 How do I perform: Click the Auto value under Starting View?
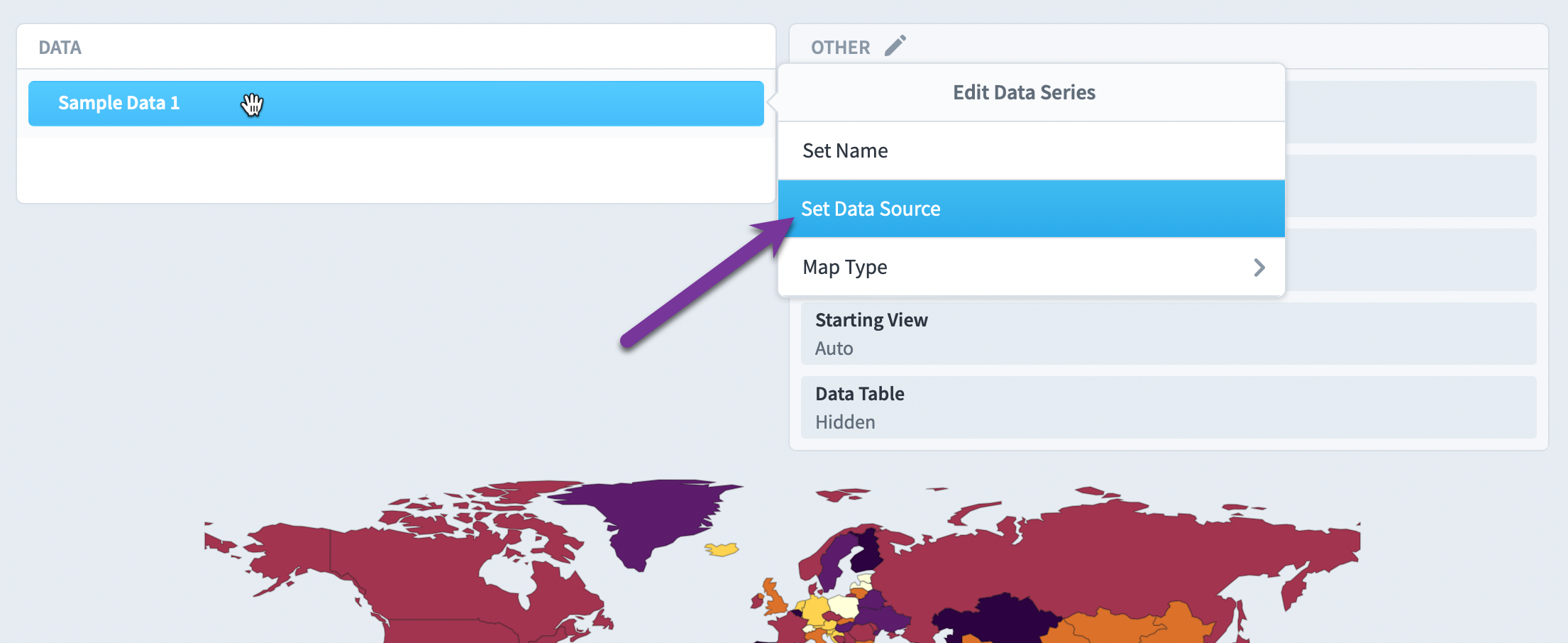(834, 348)
